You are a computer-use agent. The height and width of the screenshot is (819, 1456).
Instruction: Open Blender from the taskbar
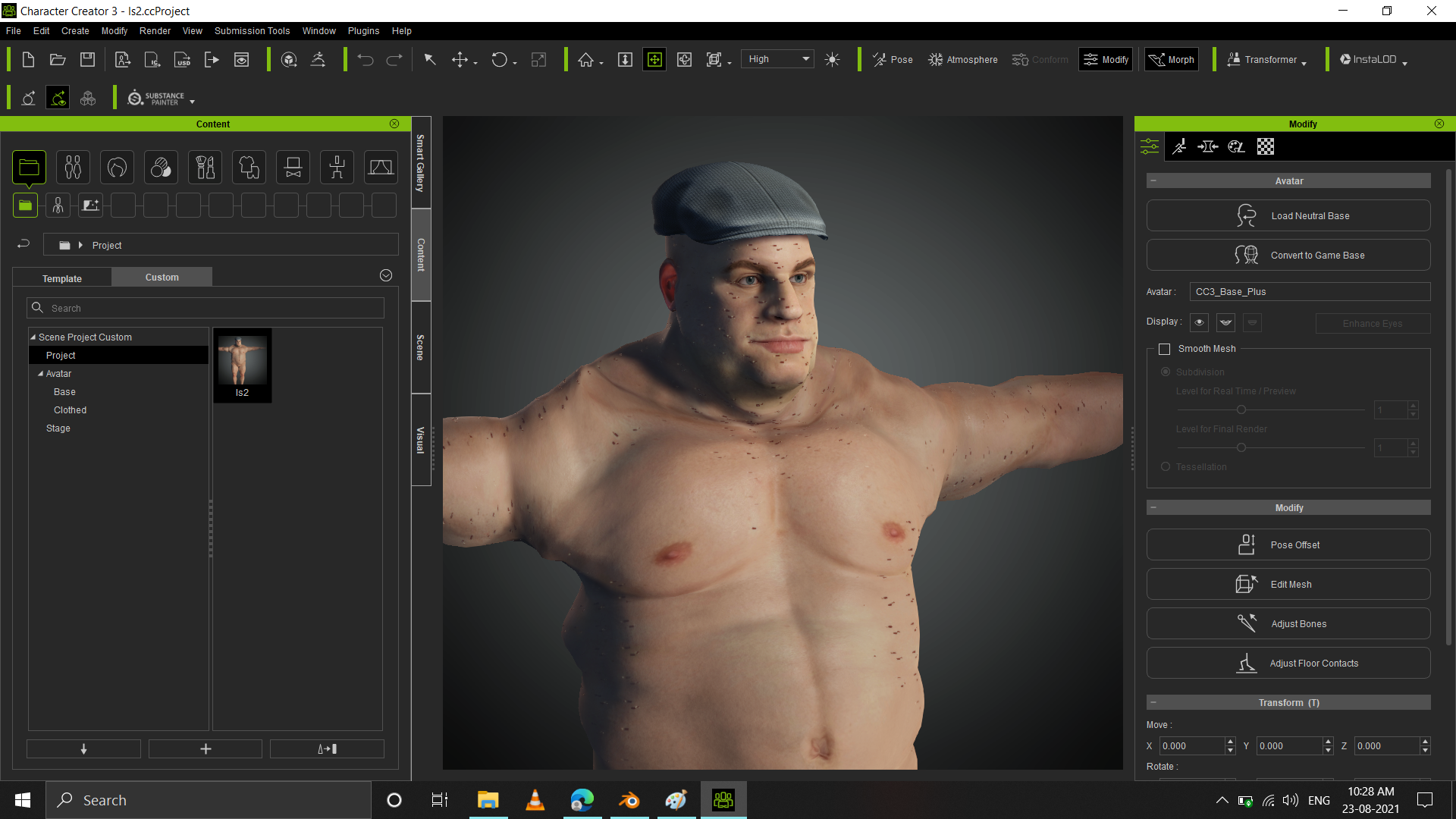click(629, 800)
